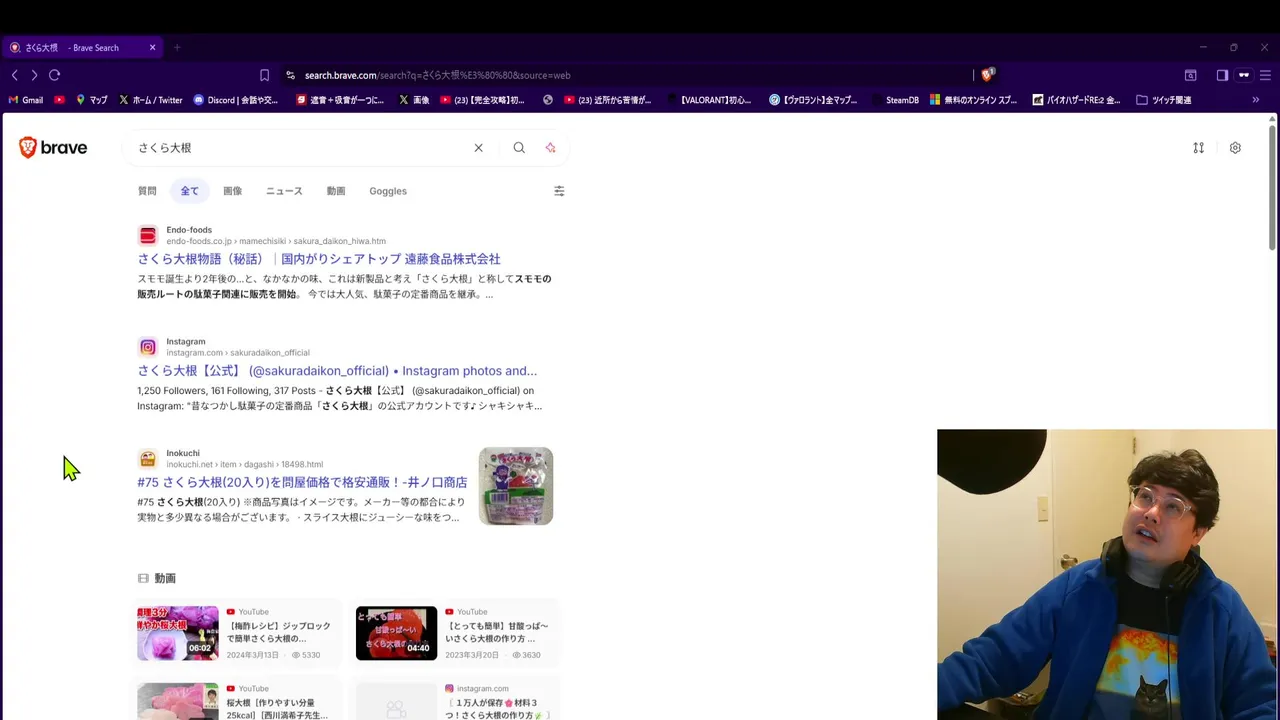Click the Instagram site favicon
The width and height of the screenshot is (1280, 720).
(148, 348)
